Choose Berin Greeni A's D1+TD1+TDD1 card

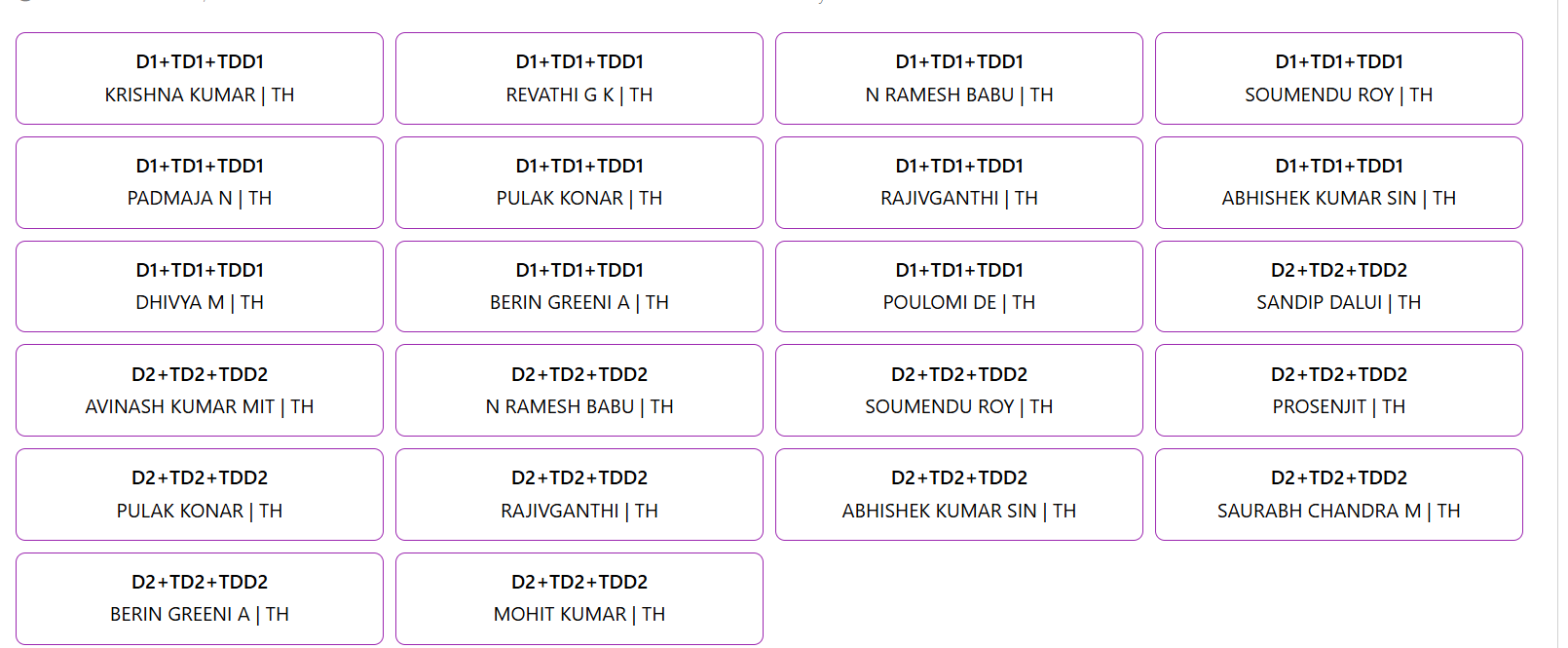pyautogui.click(x=579, y=286)
